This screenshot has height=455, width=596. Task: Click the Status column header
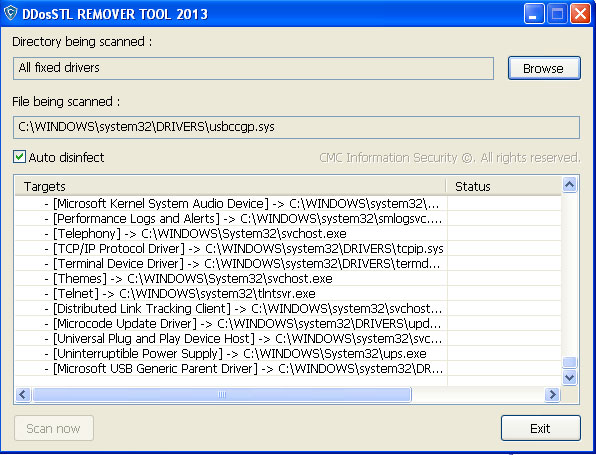[504, 186]
